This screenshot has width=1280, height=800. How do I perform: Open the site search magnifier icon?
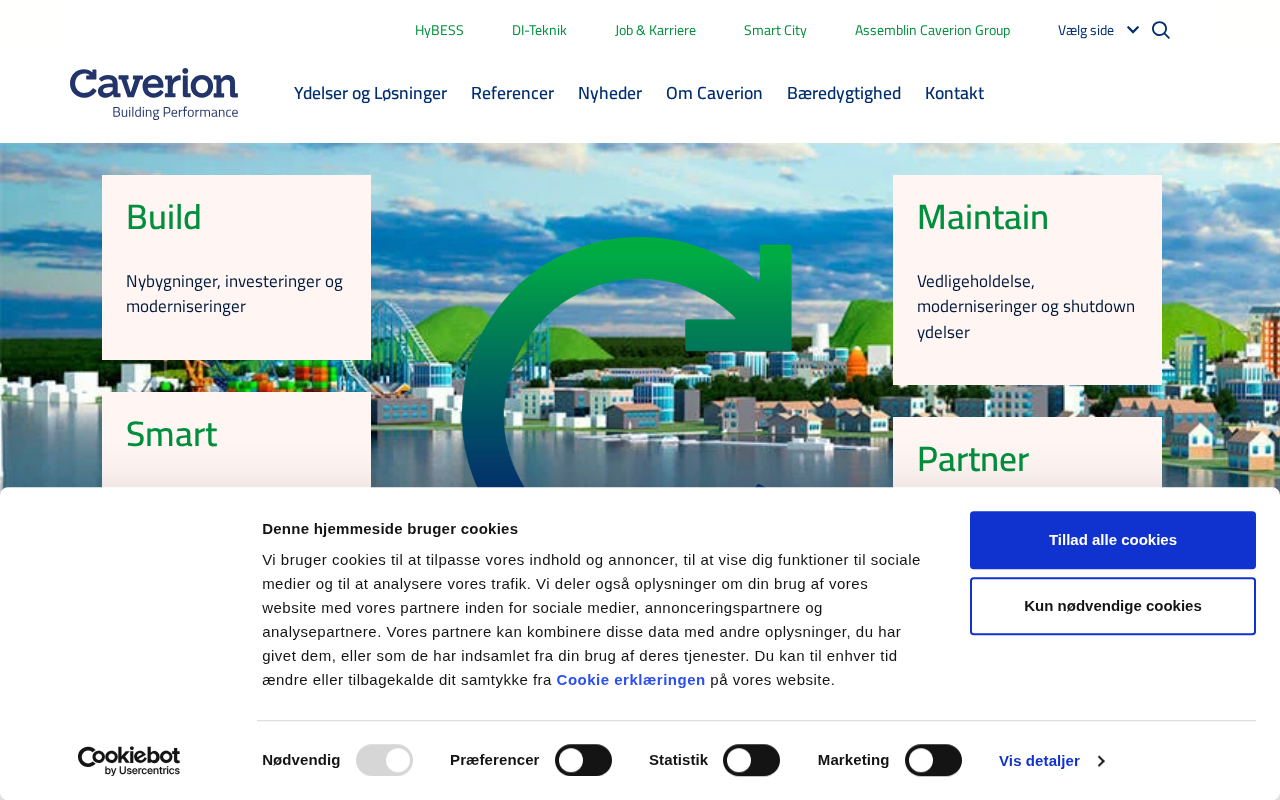(x=1161, y=30)
